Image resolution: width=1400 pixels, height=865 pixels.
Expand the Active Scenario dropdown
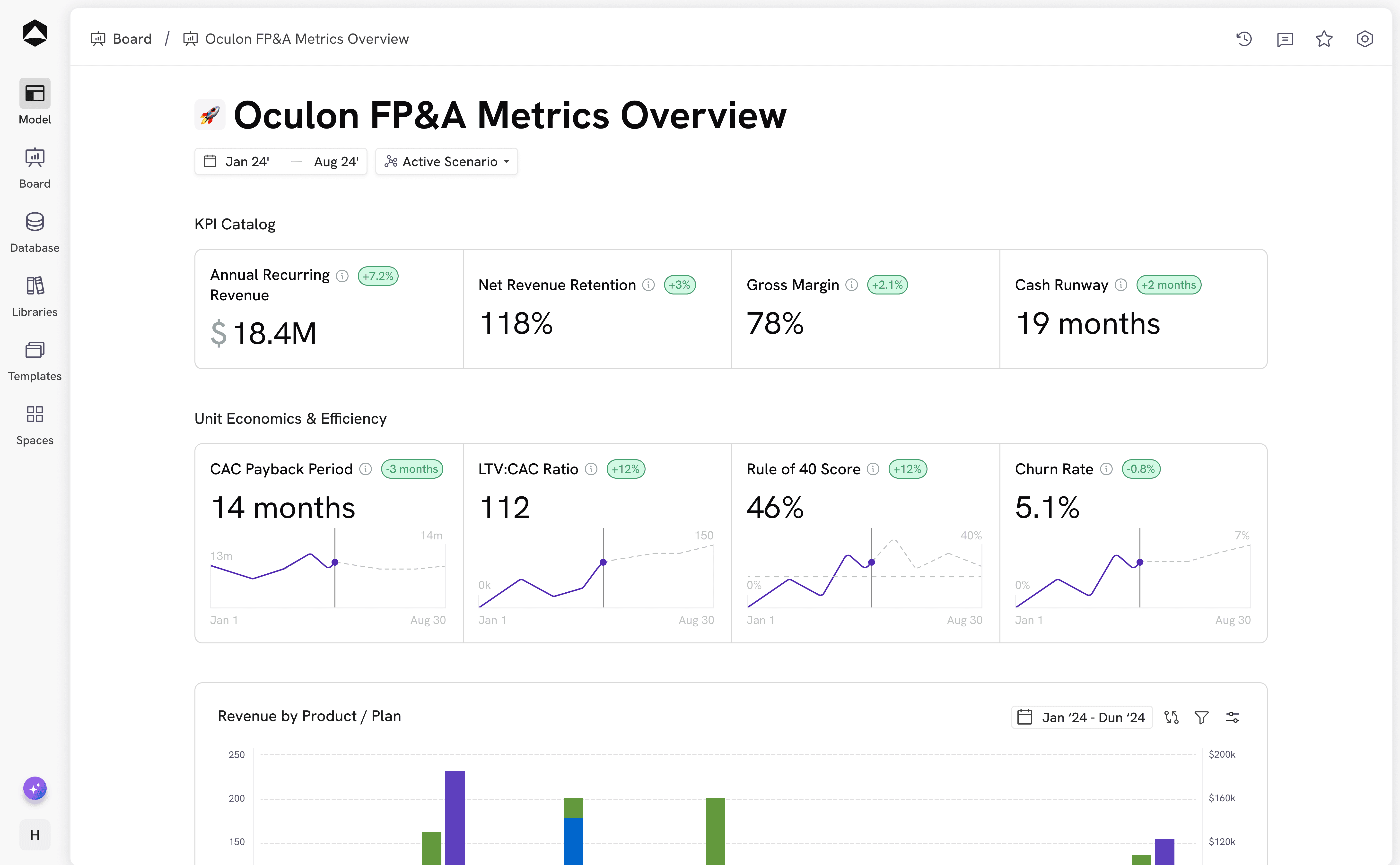coord(446,161)
